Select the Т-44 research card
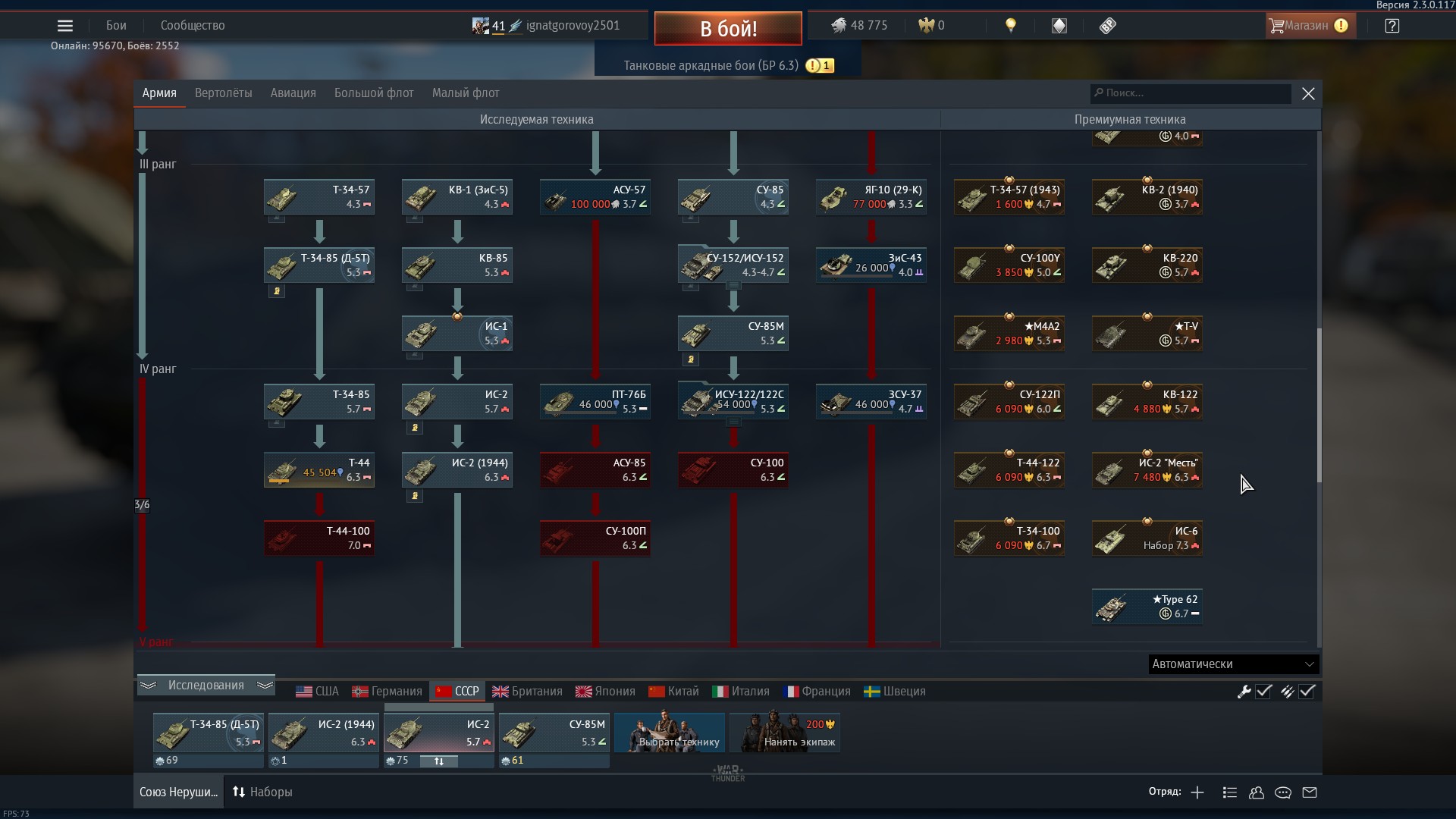The height and width of the screenshot is (819, 1456). (319, 470)
